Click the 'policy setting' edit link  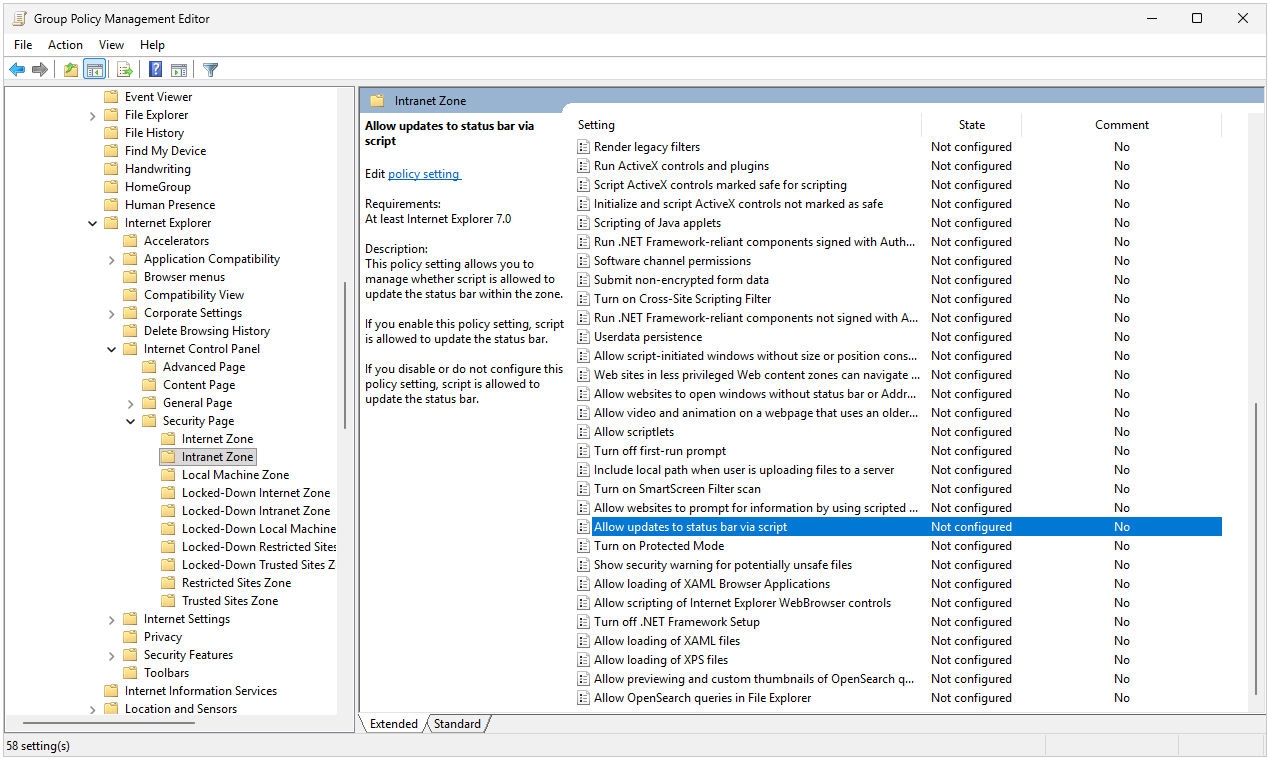[424, 173]
